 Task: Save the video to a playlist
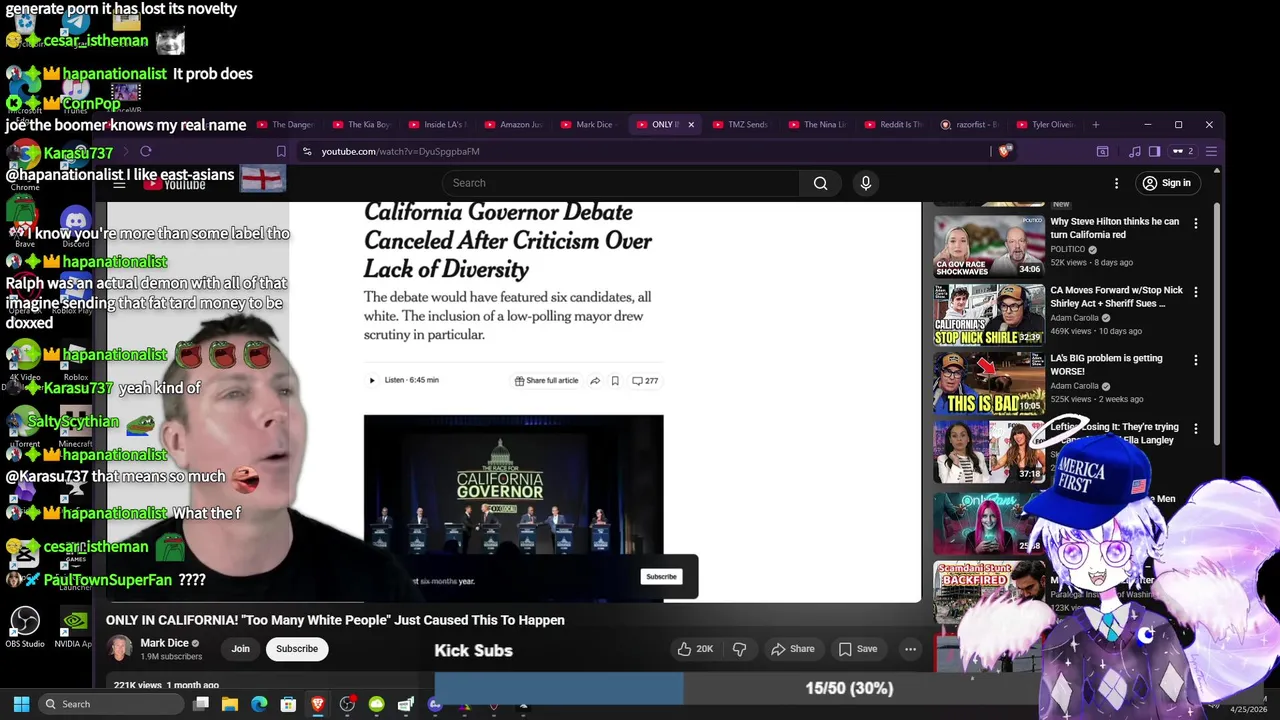tap(858, 649)
